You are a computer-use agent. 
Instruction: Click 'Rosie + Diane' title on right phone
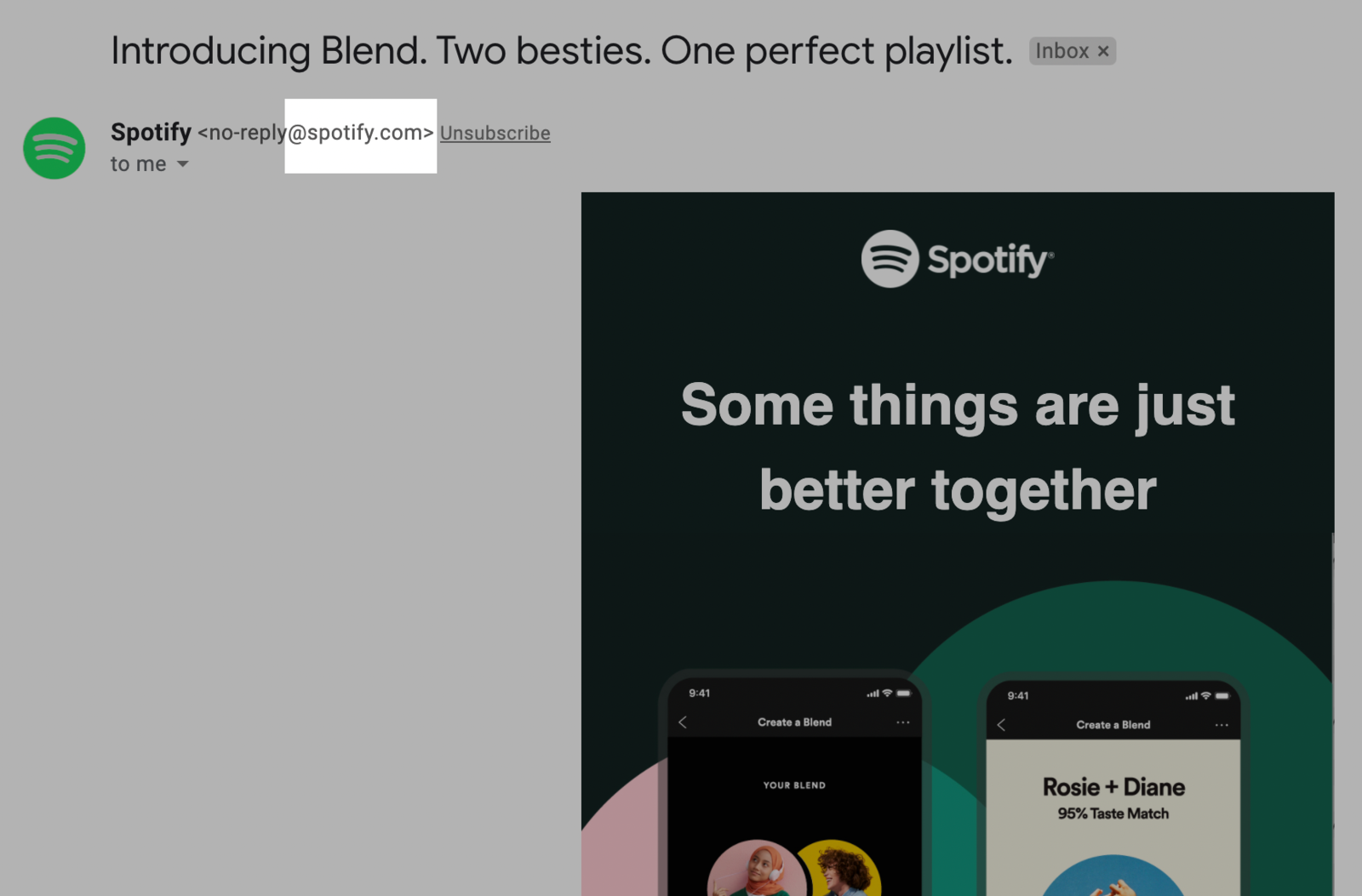(x=1113, y=787)
